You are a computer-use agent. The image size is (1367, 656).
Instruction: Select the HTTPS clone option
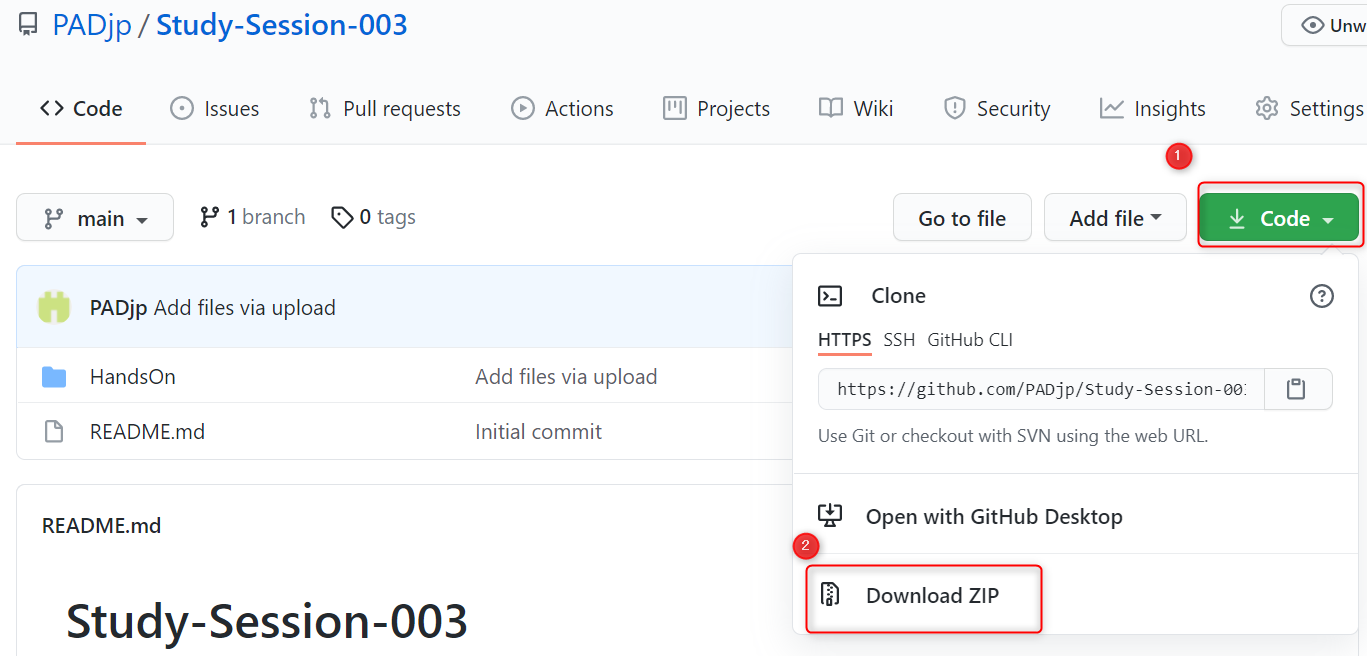[x=844, y=340]
